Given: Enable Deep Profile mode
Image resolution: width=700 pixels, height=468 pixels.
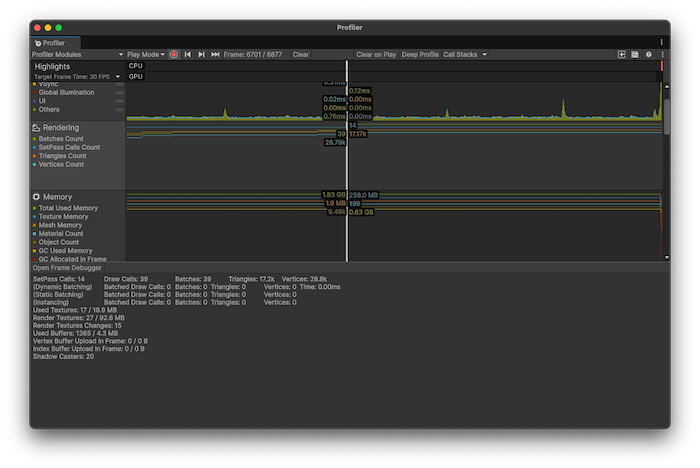Looking at the screenshot, I should click(x=420, y=54).
